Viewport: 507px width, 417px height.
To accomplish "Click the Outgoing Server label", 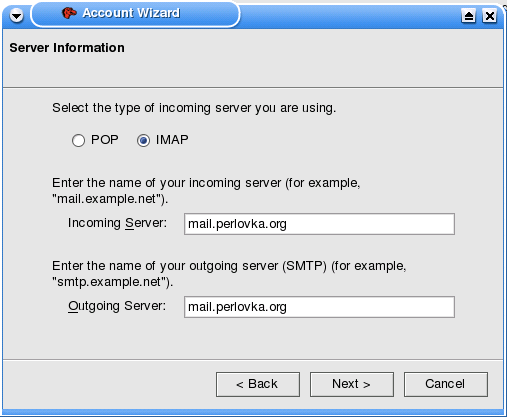I will (x=117, y=306).
